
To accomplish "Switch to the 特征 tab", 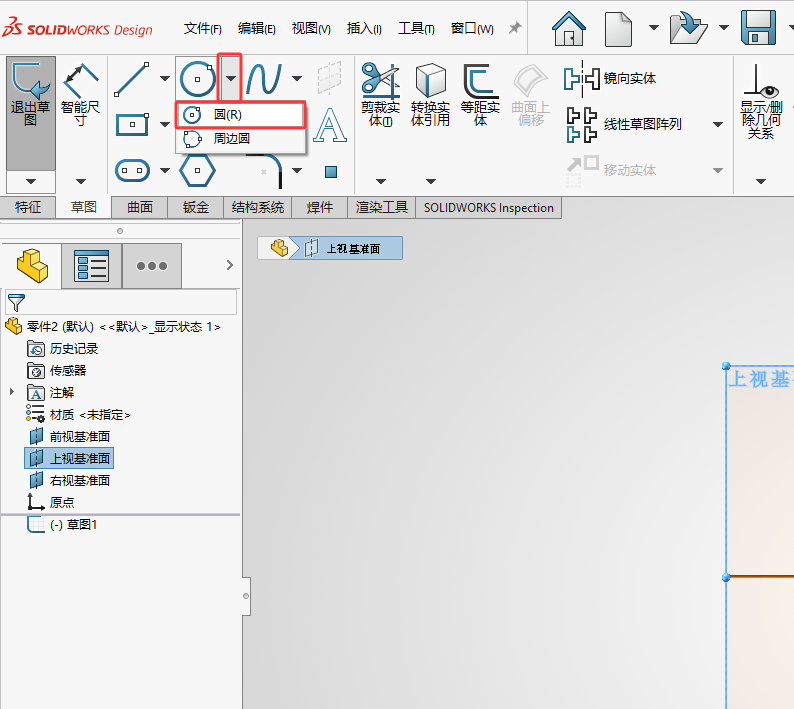I will [28, 207].
